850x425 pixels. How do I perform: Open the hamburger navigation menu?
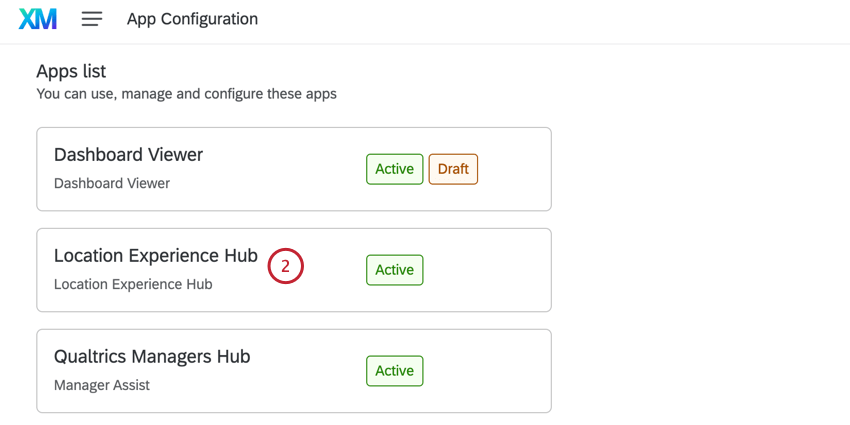pyautogui.click(x=92, y=19)
